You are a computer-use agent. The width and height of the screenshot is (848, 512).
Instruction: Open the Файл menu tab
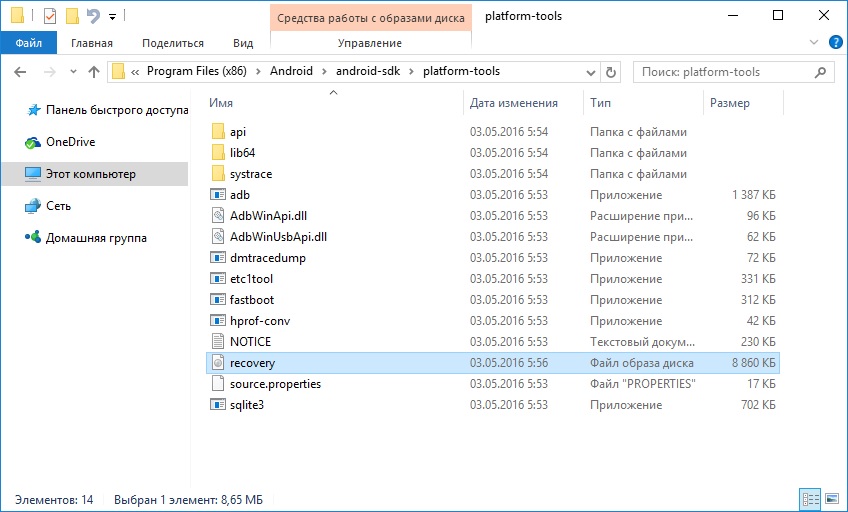pos(28,43)
